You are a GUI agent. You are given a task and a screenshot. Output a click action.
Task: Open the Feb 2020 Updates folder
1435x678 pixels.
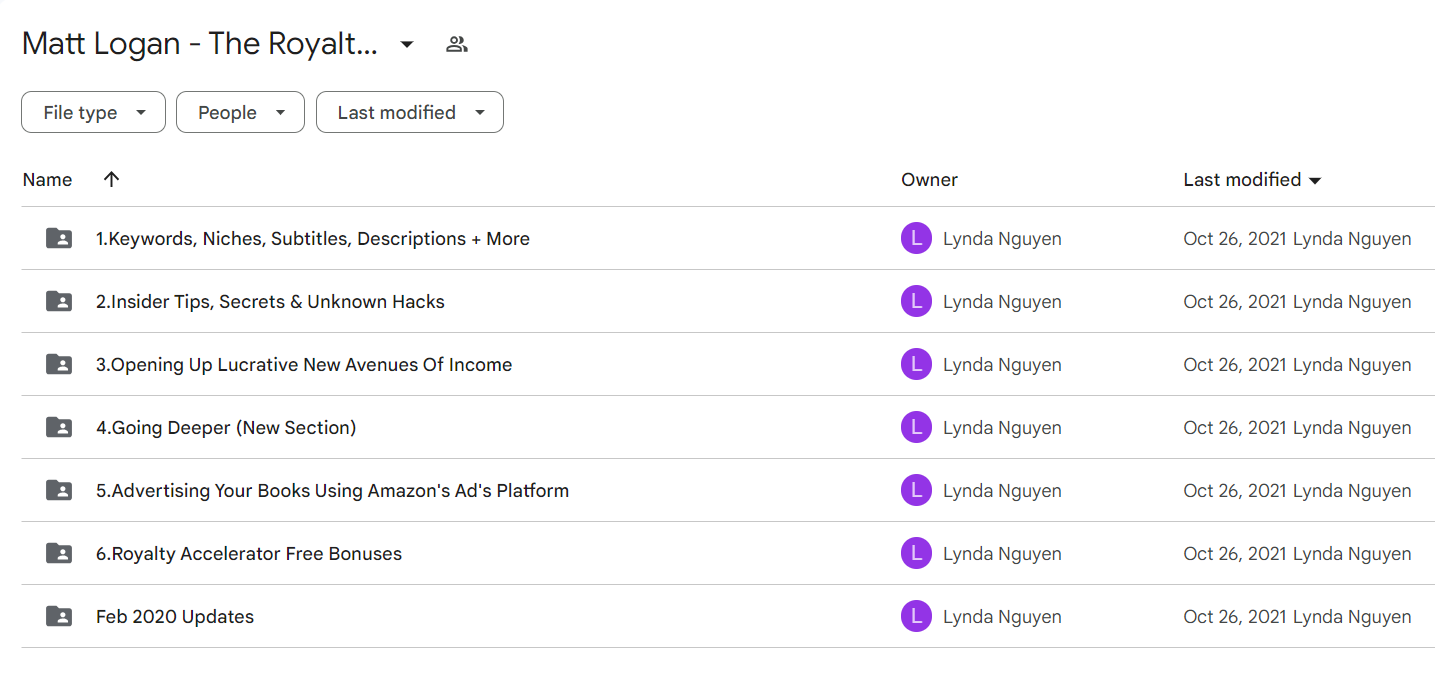(175, 617)
